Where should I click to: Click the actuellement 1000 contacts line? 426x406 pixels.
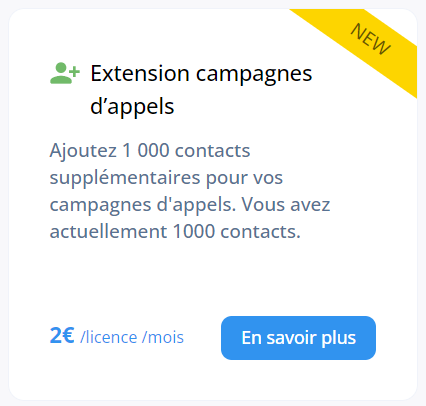[175, 231]
